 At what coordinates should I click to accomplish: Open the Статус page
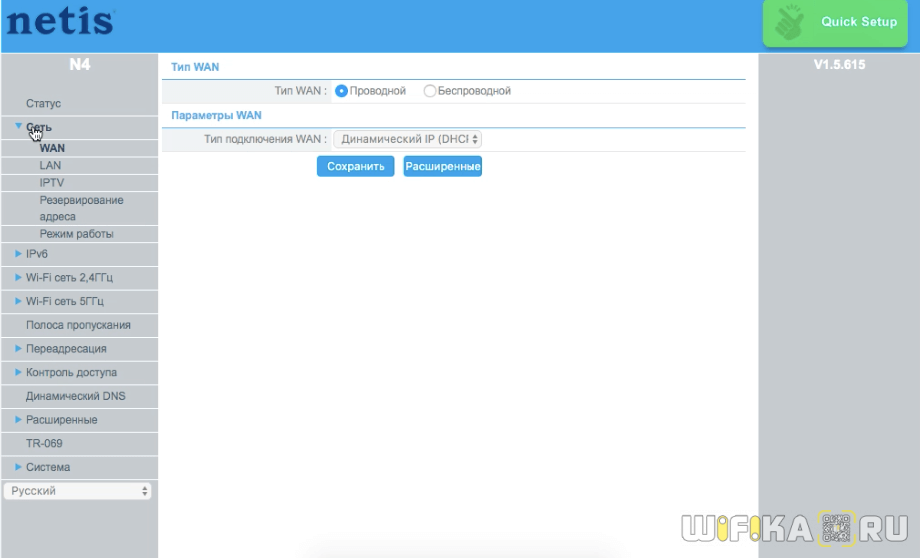click(x=43, y=103)
